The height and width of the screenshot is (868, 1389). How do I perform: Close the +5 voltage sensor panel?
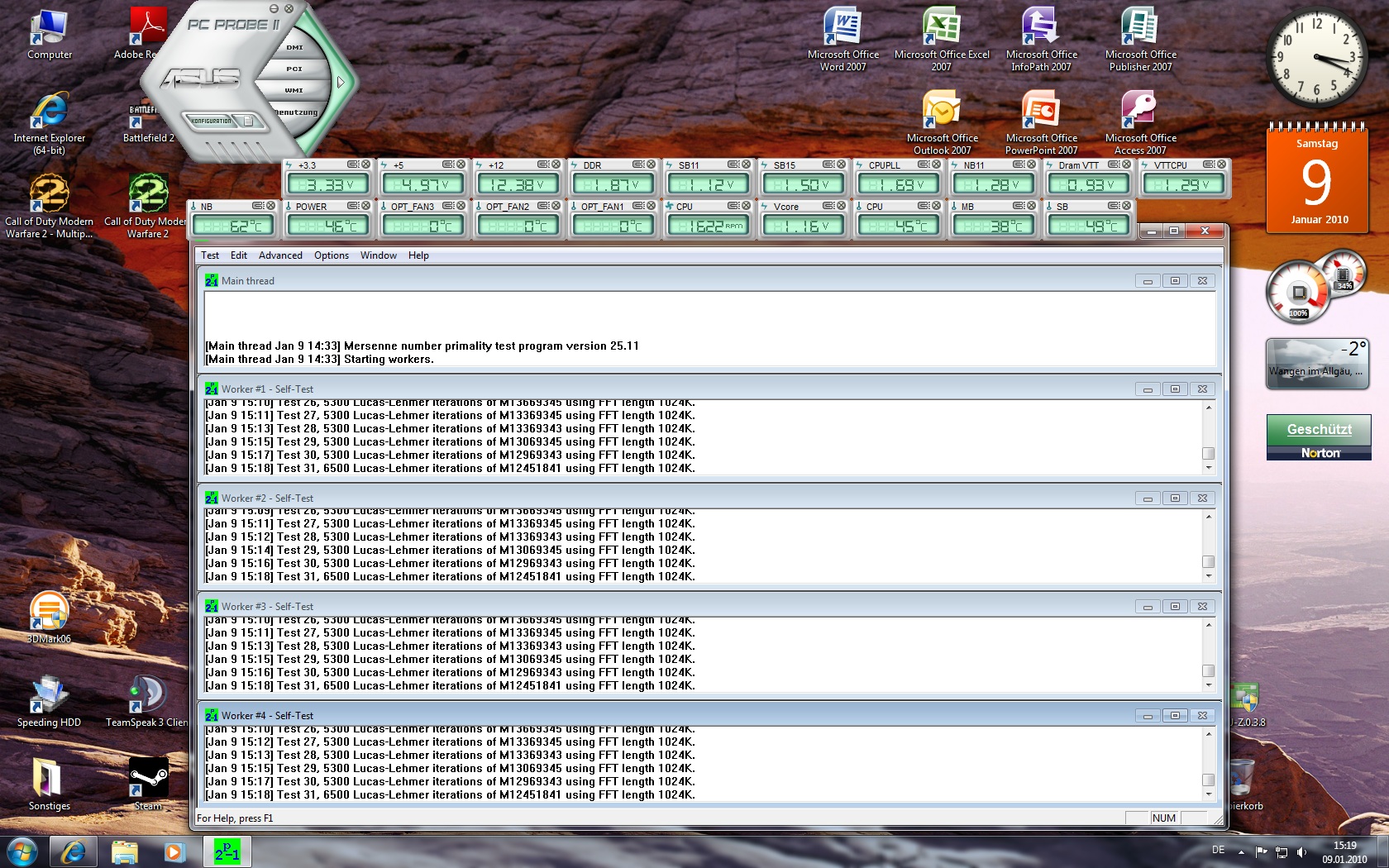(x=461, y=165)
